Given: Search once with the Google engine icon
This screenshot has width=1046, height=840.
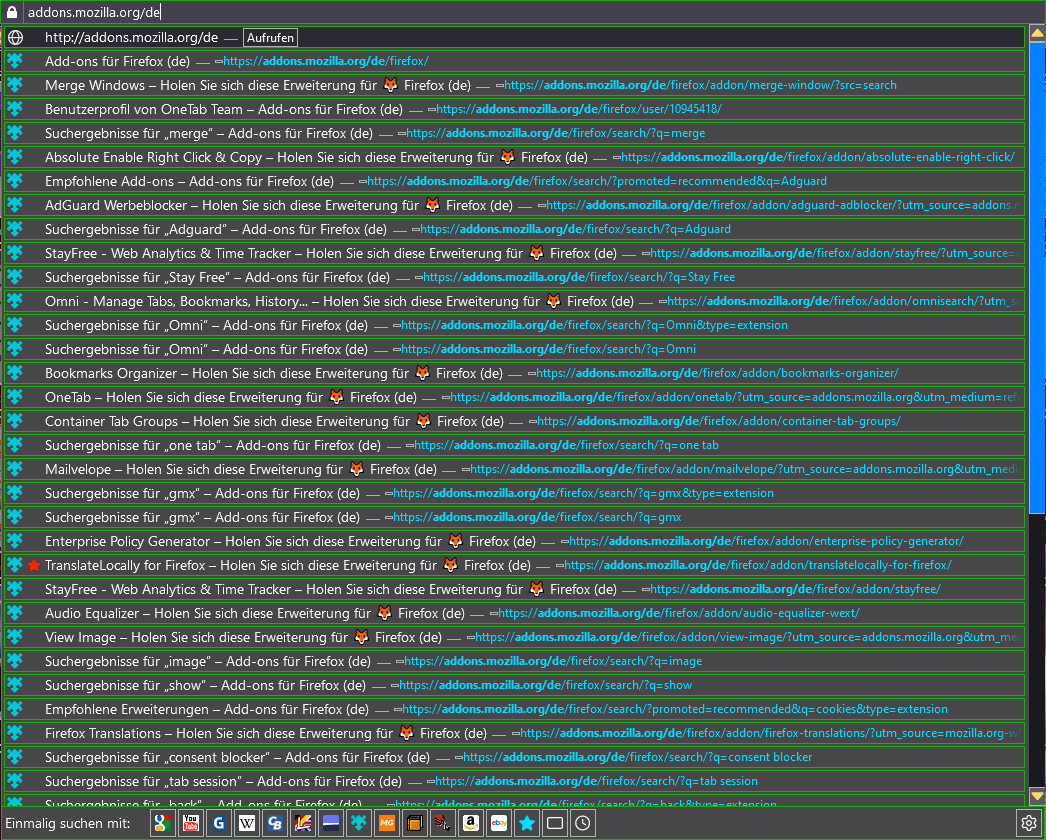Looking at the screenshot, I should click(163, 823).
